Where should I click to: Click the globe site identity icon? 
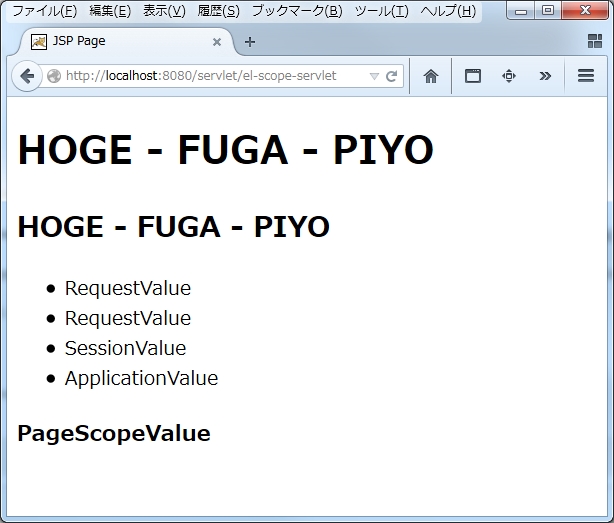(x=54, y=76)
